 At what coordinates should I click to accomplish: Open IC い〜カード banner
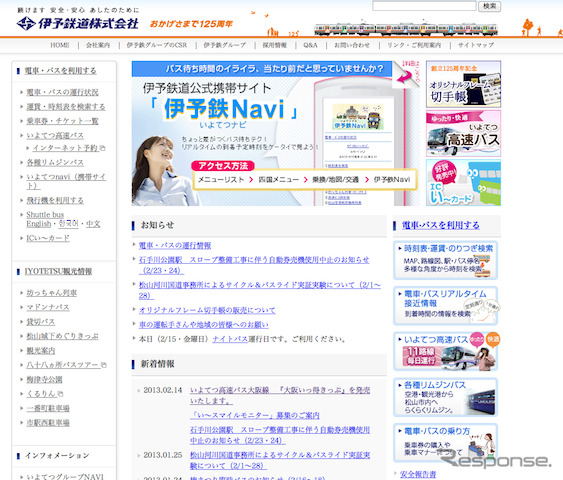point(463,182)
